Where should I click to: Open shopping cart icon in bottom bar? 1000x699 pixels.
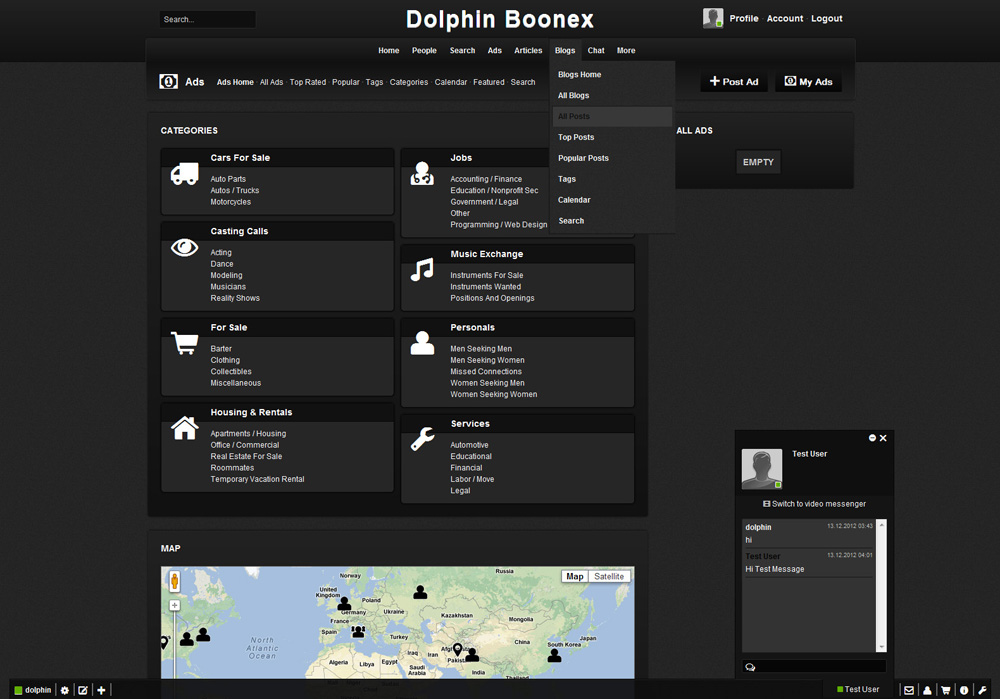click(946, 690)
